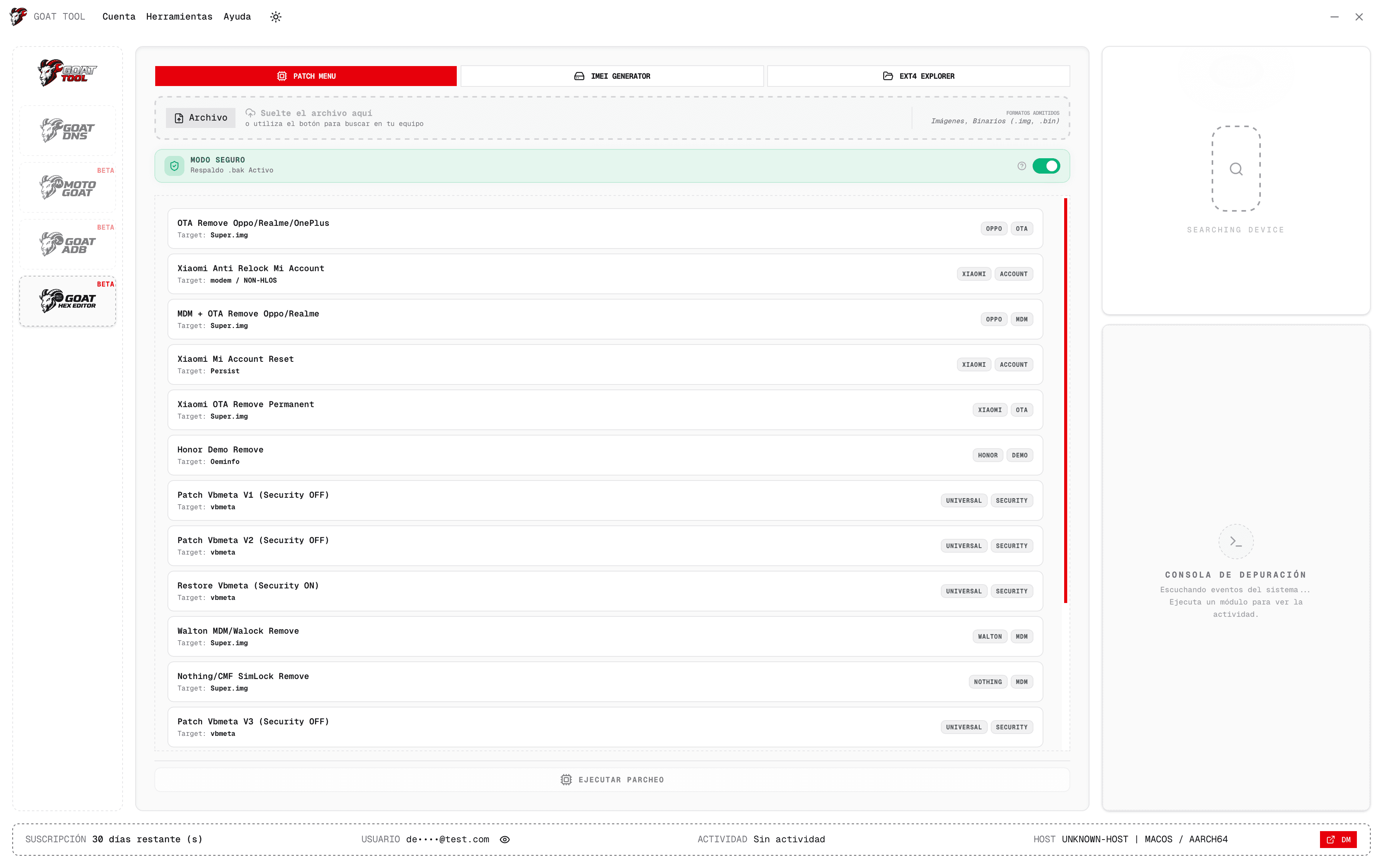Disable the Modo Seguro switch
1383x868 pixels.
click(x=1046, y=166)
